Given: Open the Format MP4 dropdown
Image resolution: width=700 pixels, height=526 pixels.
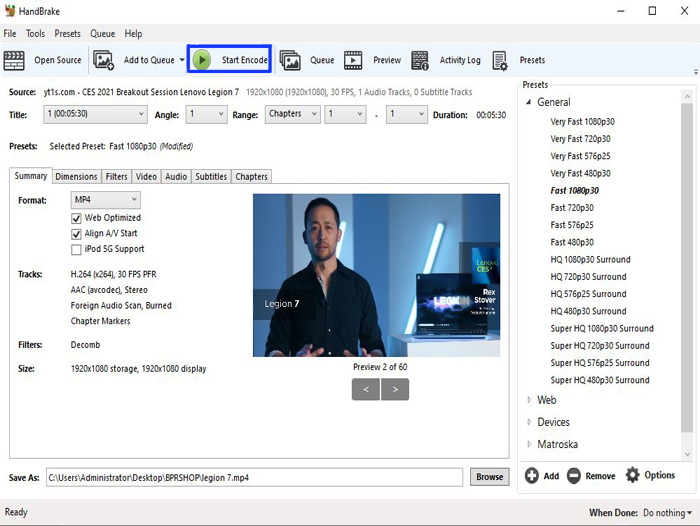Looking at the screenshot, I should click(x=105, y=200).
